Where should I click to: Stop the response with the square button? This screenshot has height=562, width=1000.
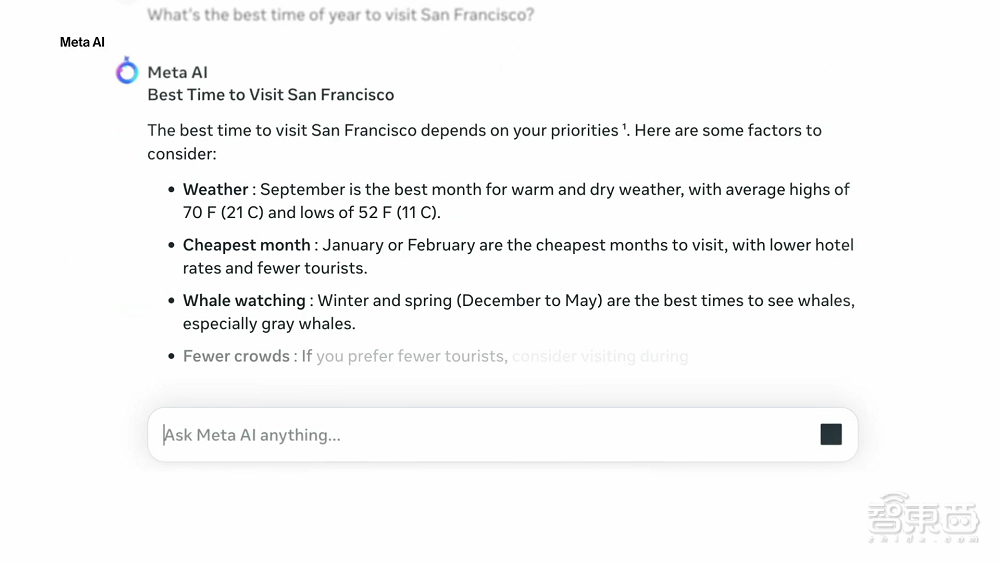pyautogui.click(x=831, y=434)
